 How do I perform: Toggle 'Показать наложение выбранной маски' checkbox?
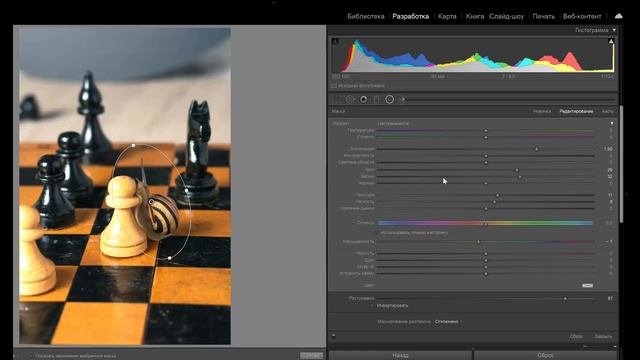(31, 356)
